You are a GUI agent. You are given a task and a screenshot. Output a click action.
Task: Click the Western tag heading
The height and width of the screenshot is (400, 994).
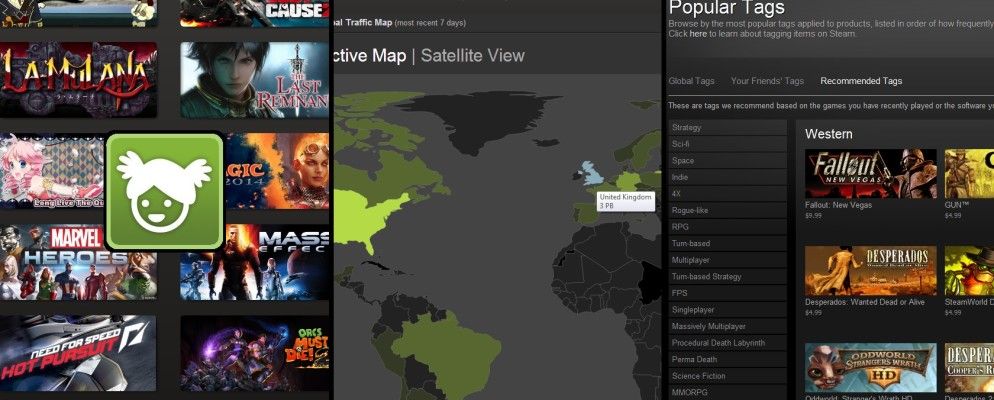point(829,134)
